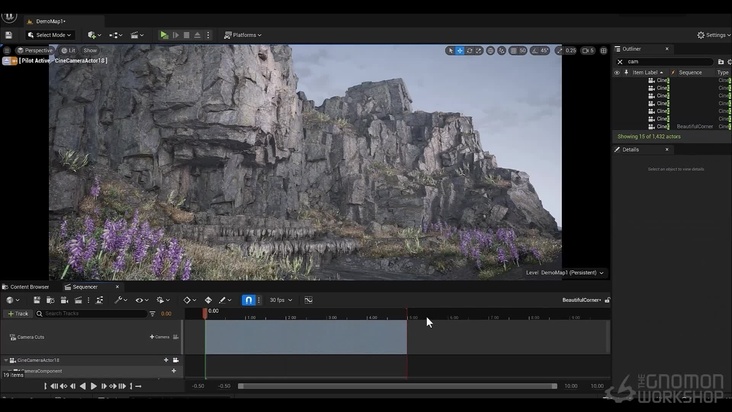Click the Sequencer playback options curve editor icon
Viewport: 732px width, 412px height.
pyautogui.click(x=308, y=300)
